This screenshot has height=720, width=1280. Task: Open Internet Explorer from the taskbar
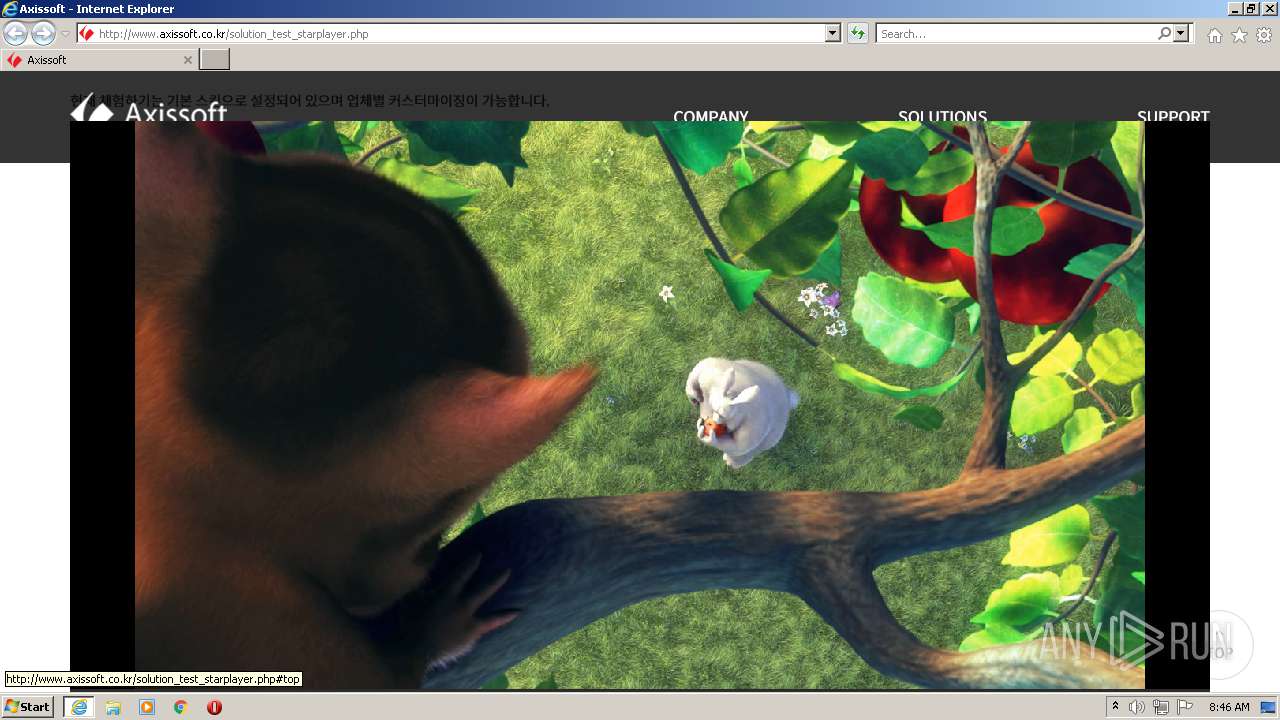[x=79, y=707]
